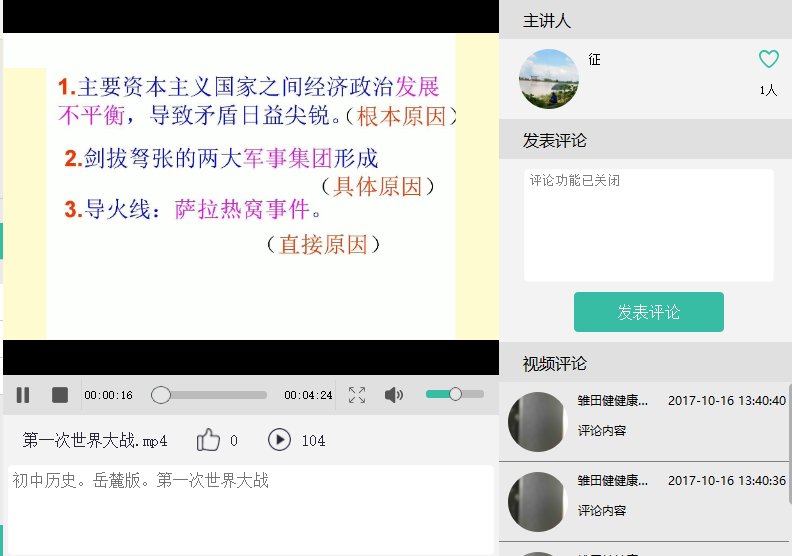Viewport: 792px width, 556px height.
Task: Click the video description text area
Action: pyautogui.click(x=251, y=510)
